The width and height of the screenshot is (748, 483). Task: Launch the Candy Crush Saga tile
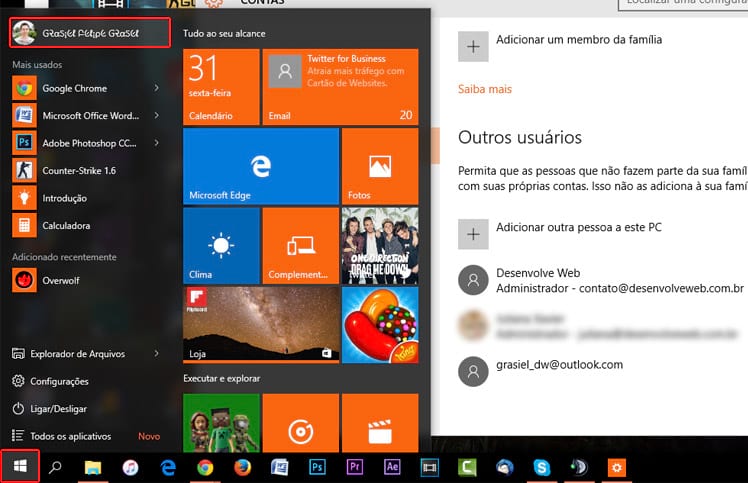(x=380, y=325)
